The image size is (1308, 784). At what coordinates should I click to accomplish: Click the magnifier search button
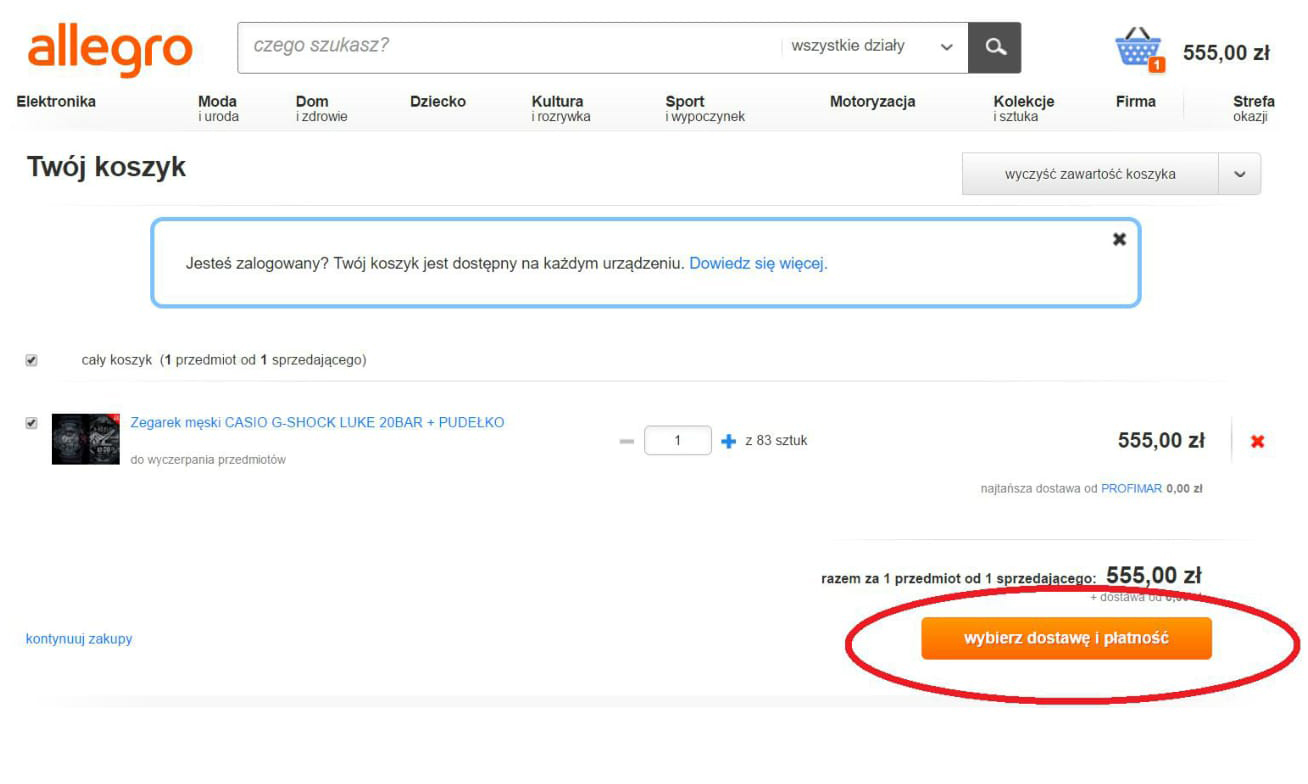click(x=995, y=47)
